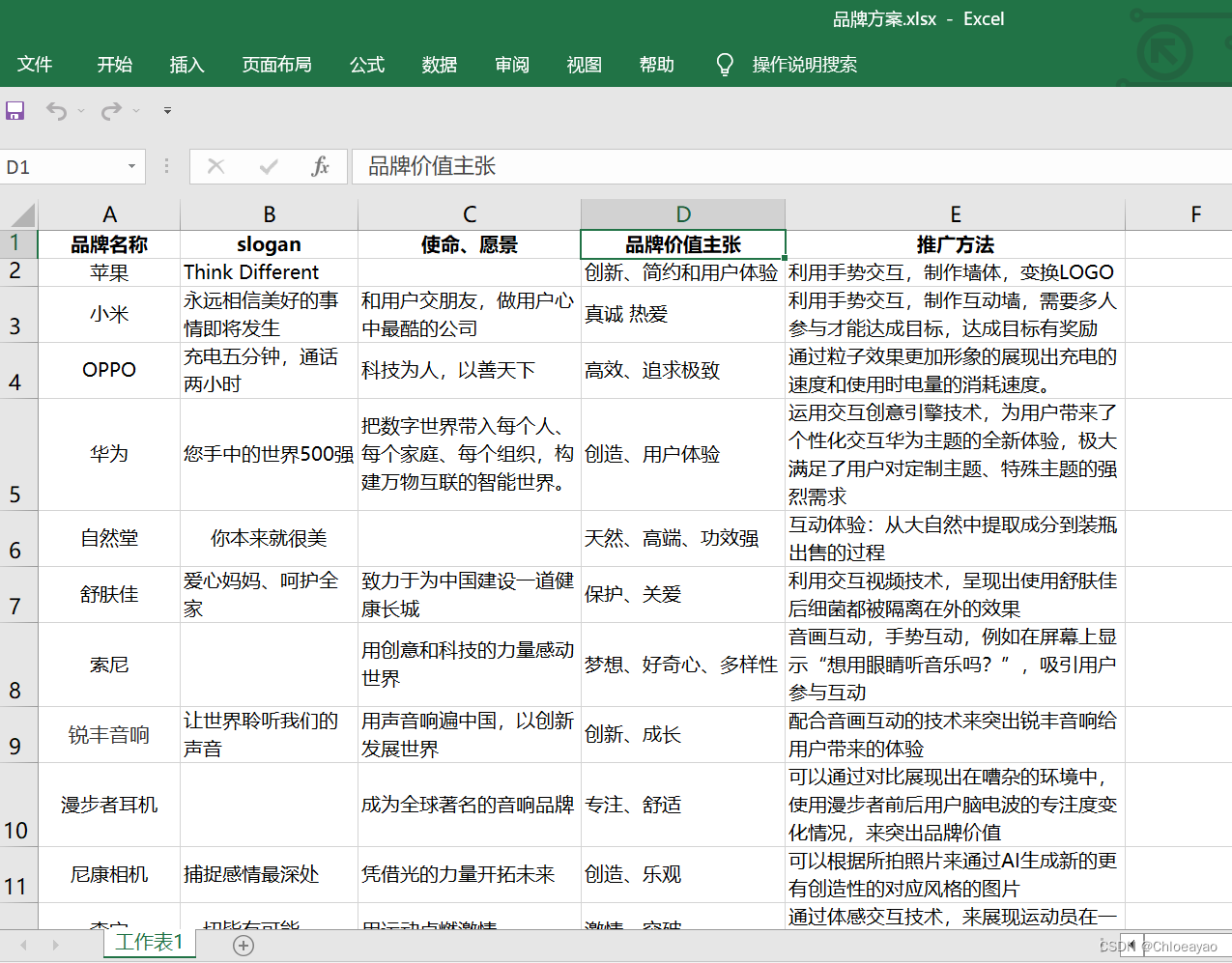Viewport: 1232px width, 963px height.
Task: Click cell containing 自然堂
Action: click(x=109, y=538)
